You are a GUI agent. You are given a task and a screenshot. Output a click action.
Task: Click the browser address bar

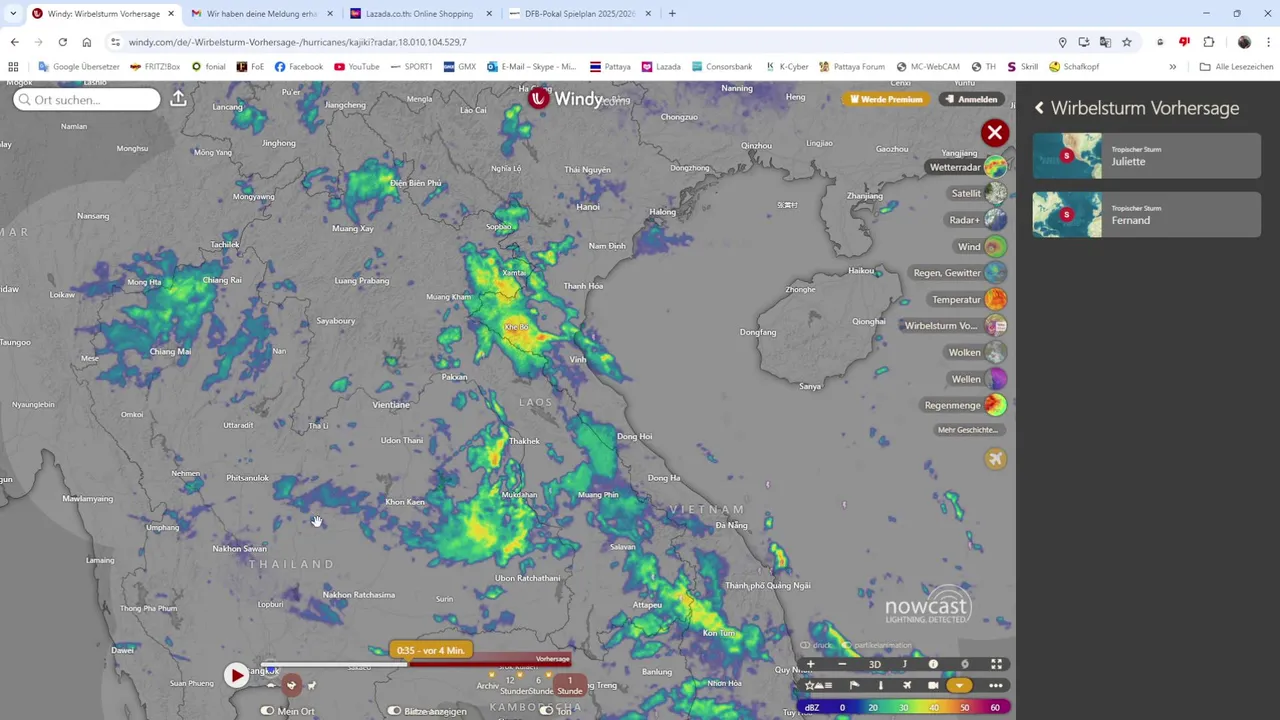click(x=580, y=42)
